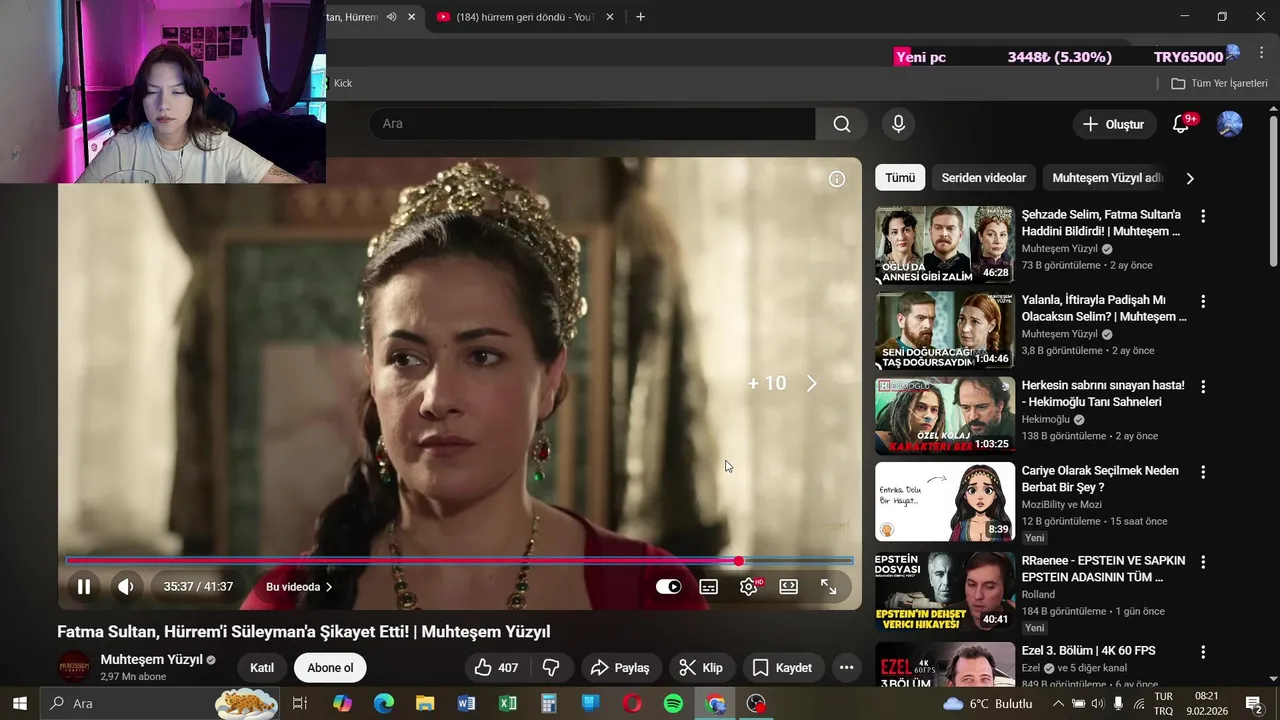This screenshot has height=720, width=1280.
Task: Close the first browser tab
Action: pyautogui.click(x=411, y=17)
